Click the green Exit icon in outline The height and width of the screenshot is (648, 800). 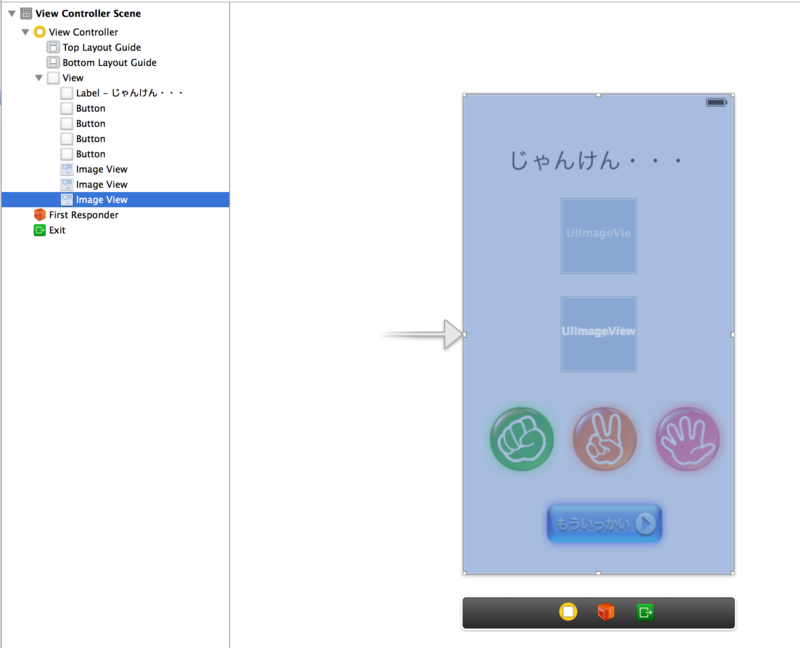click(39, 230)
